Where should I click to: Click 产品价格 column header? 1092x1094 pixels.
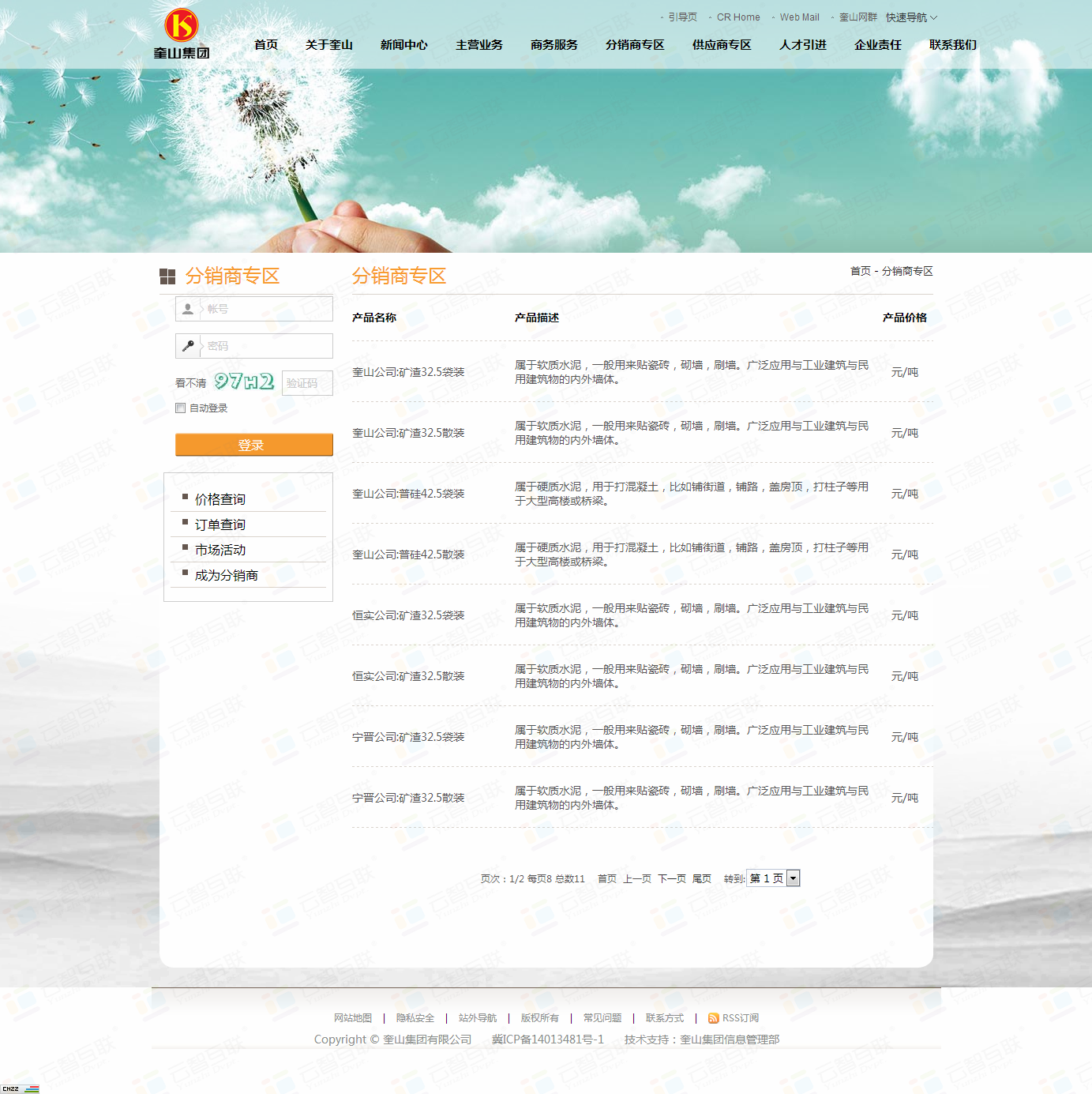905,318
